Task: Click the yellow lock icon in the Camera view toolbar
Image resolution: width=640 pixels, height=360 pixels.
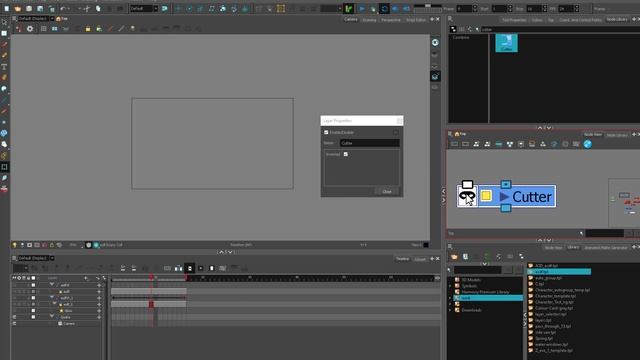Action: (x=88, y=29)
